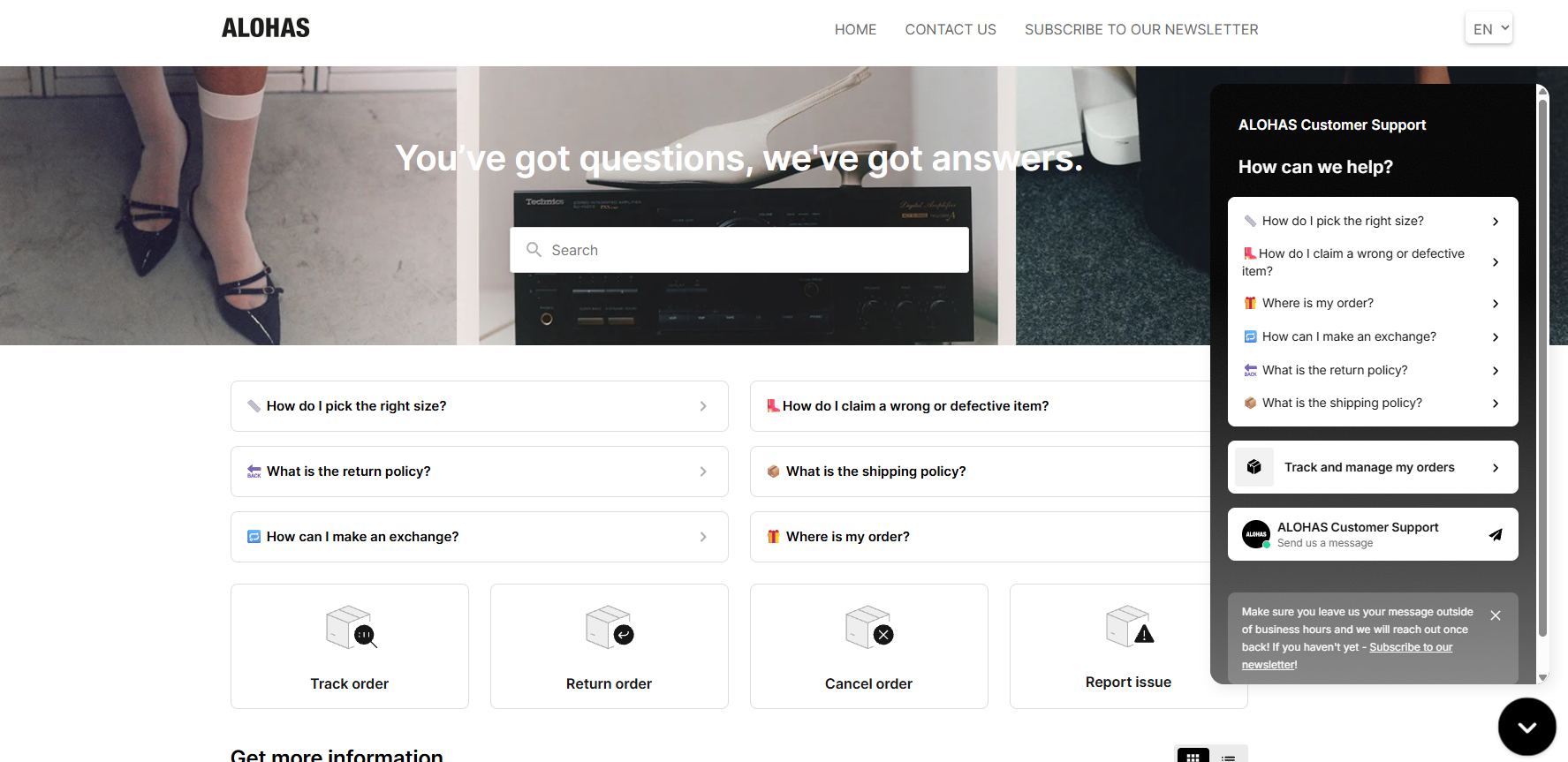
Task: Click the ALOHAS avatar in the chat widget
Action: (1255, 534)
